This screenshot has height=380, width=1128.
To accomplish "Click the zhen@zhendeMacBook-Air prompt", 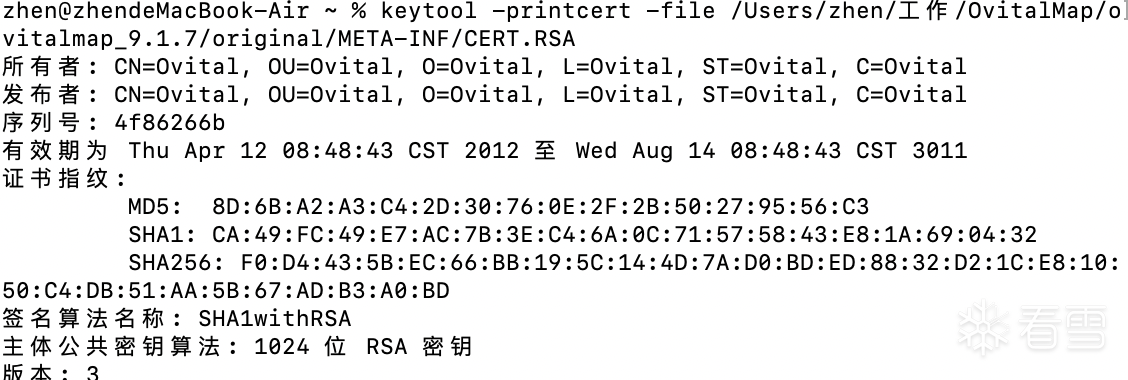I will click(x=155, y=11).
